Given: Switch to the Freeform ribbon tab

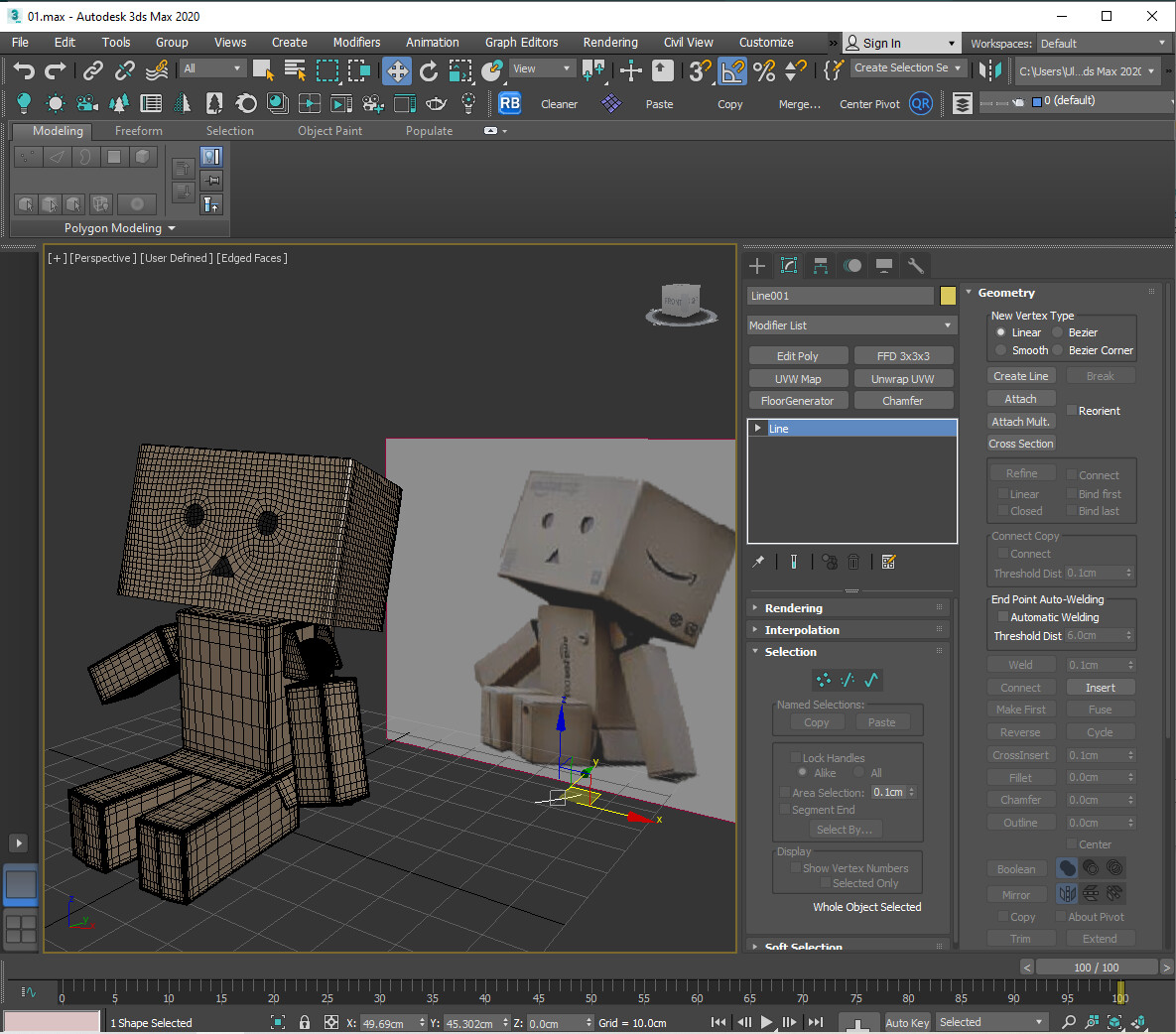Looking at the screenshot, I should [138, 131].
